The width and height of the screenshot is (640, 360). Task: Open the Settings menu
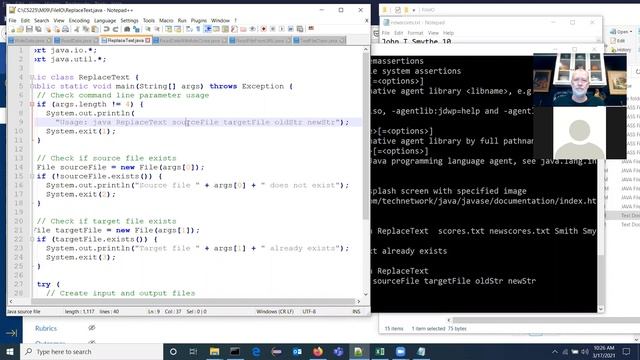[x=129, y=20]
